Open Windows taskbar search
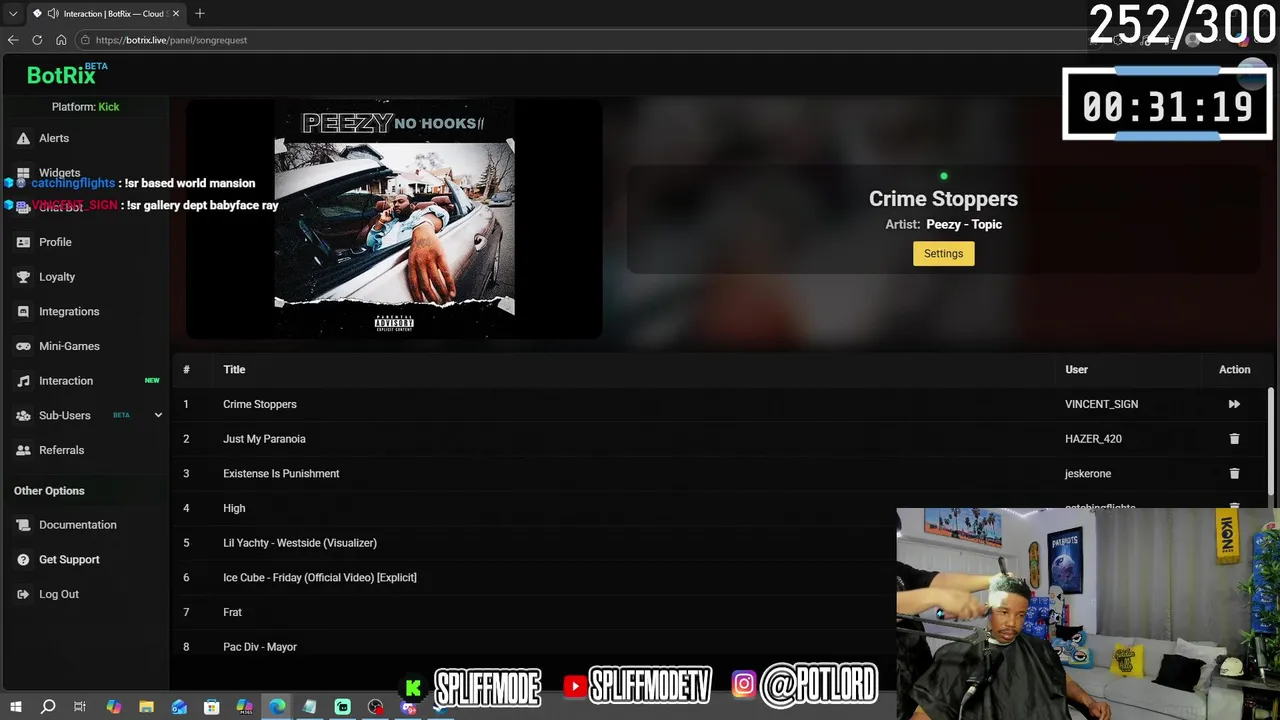This screenshot has width=1280, height=720. pos(47,707)
